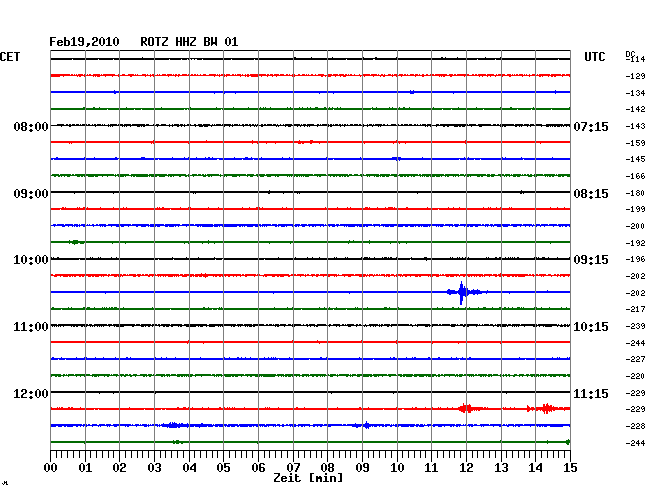The height and width of the screenshot is (494, 650).
Task: Select minute 14 on the time axis
Action: tap(535, 467)
